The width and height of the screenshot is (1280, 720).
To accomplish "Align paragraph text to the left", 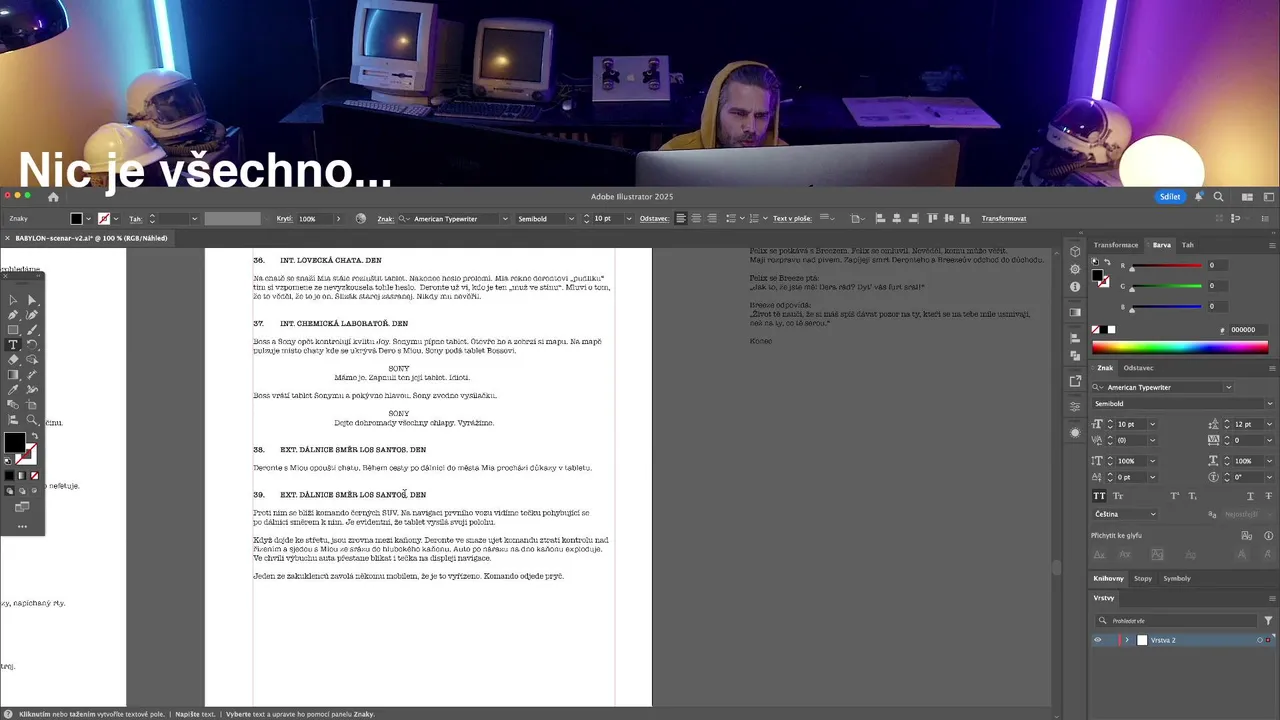I will [681, 218].
